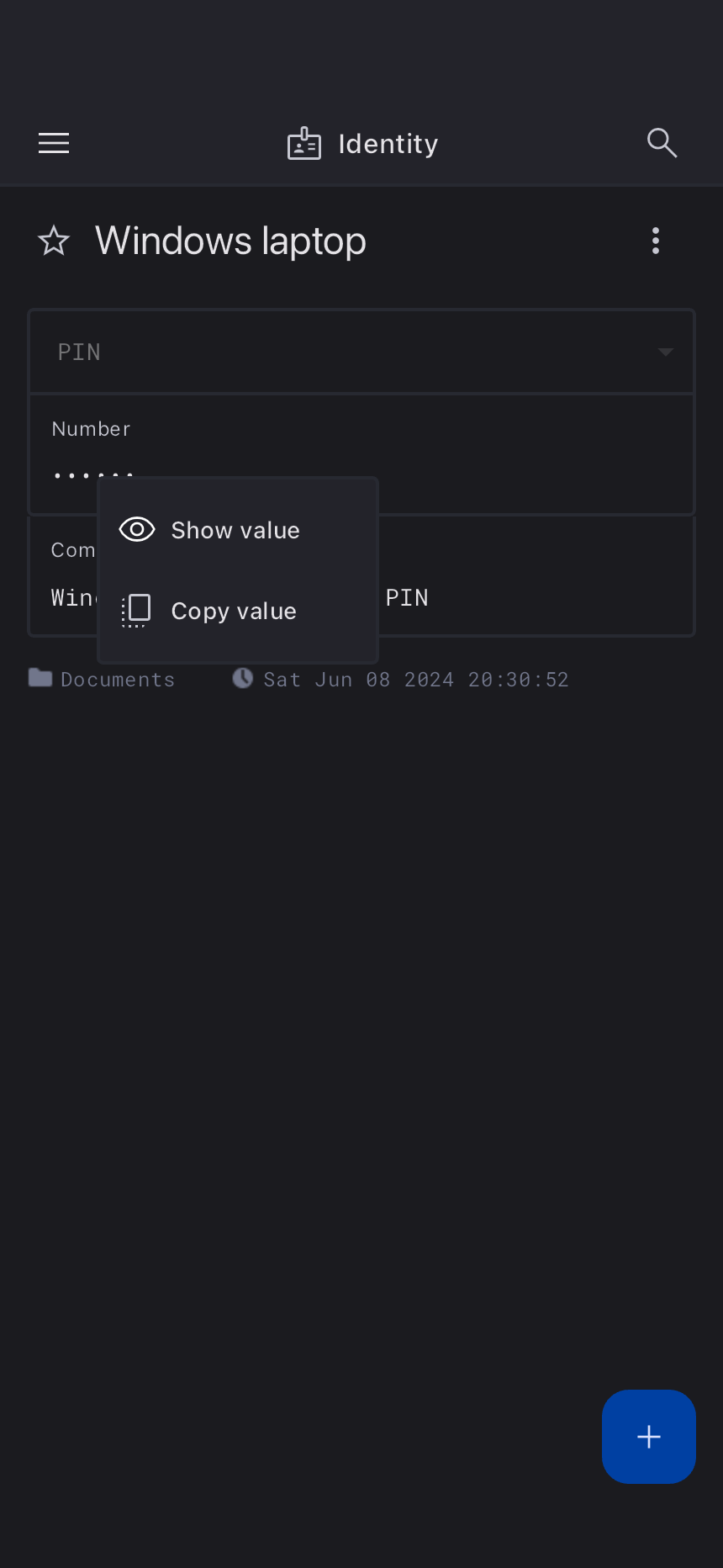The height and width of the screenshot is (1568, 723).
Task: Click the Sat Jun 08 2024 timestamp
Action: tap(416, 680)
